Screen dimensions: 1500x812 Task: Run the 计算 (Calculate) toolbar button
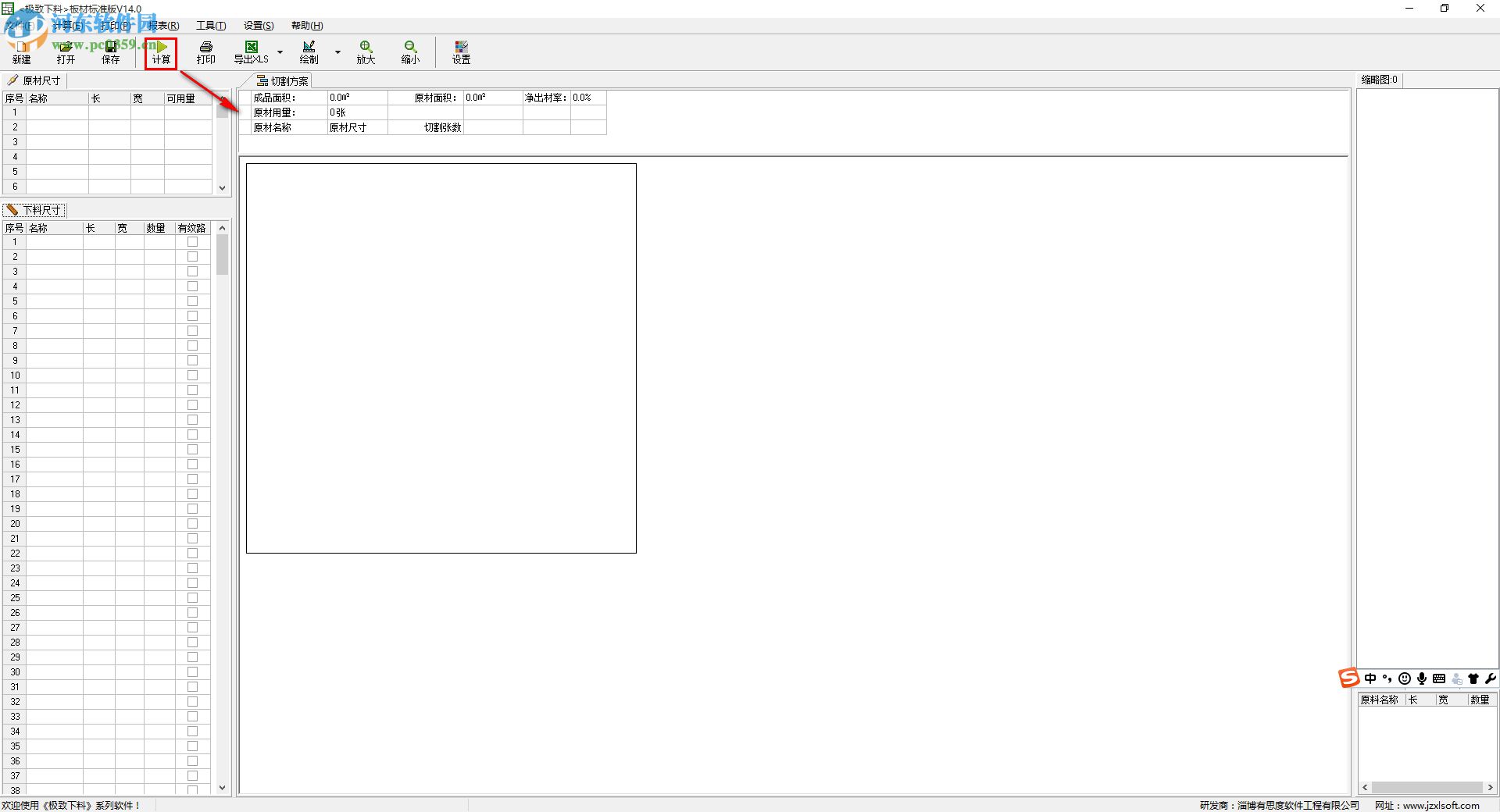pyautogui.click(x=161, y=52)
